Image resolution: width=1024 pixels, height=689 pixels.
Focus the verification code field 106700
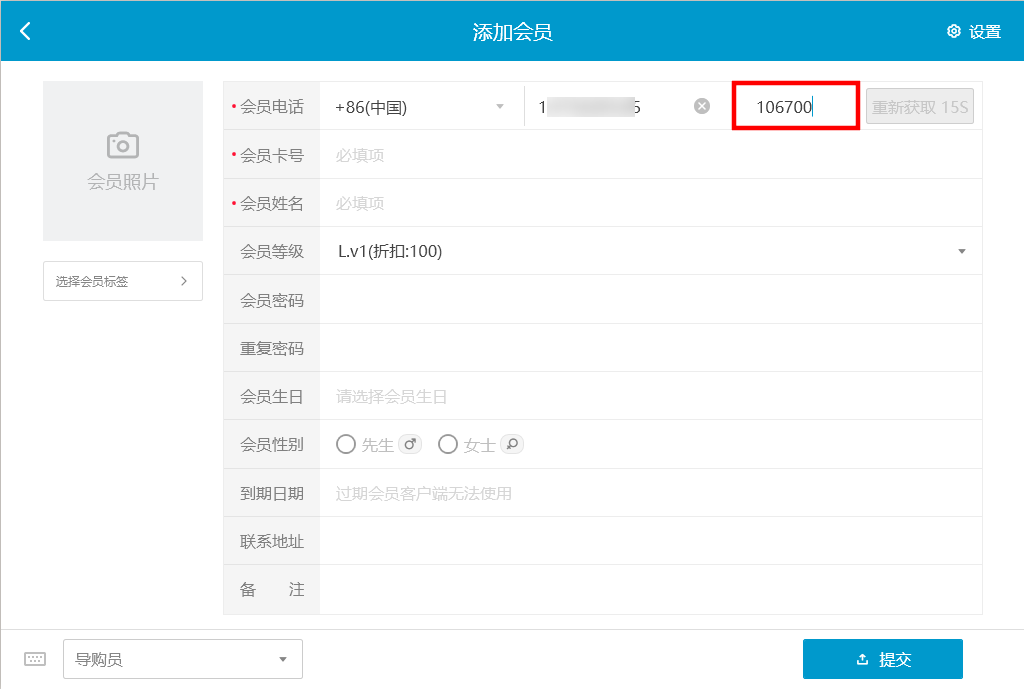pos(795,106)
